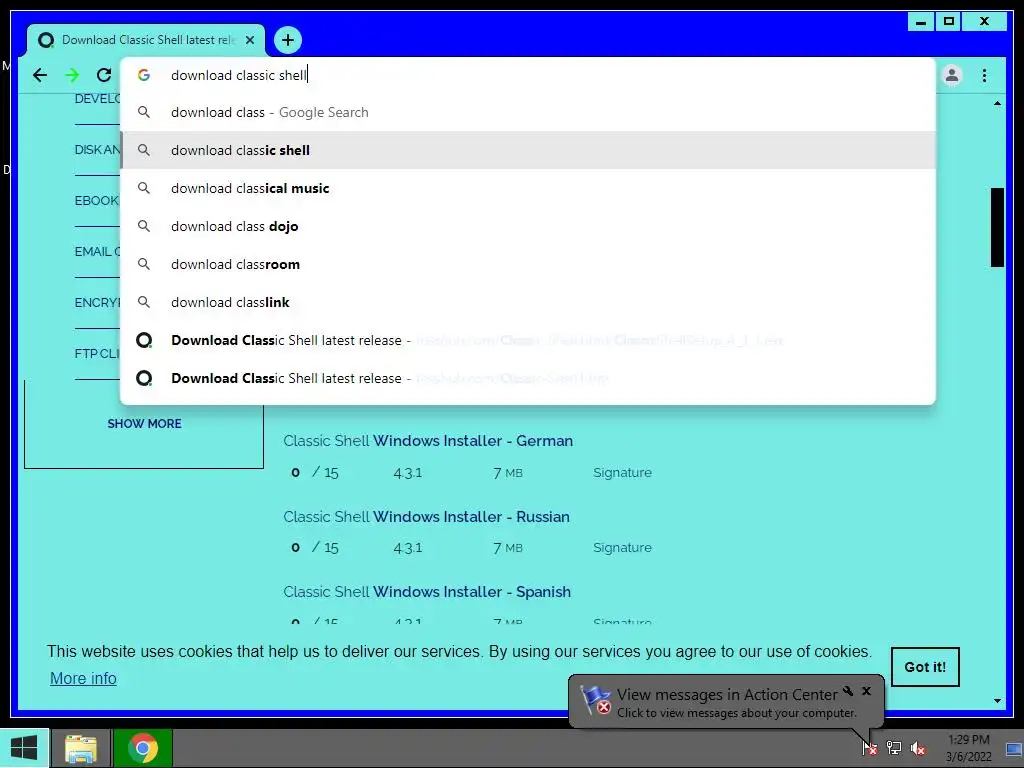Open the taskbar clock showing 1:29 PM
Viewport: 1024px width, 768px height.
(x=968, y=748)
